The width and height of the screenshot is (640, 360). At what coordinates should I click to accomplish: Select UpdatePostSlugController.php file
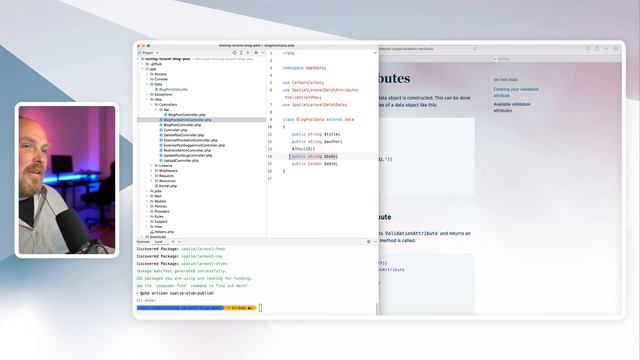(185, 156)
